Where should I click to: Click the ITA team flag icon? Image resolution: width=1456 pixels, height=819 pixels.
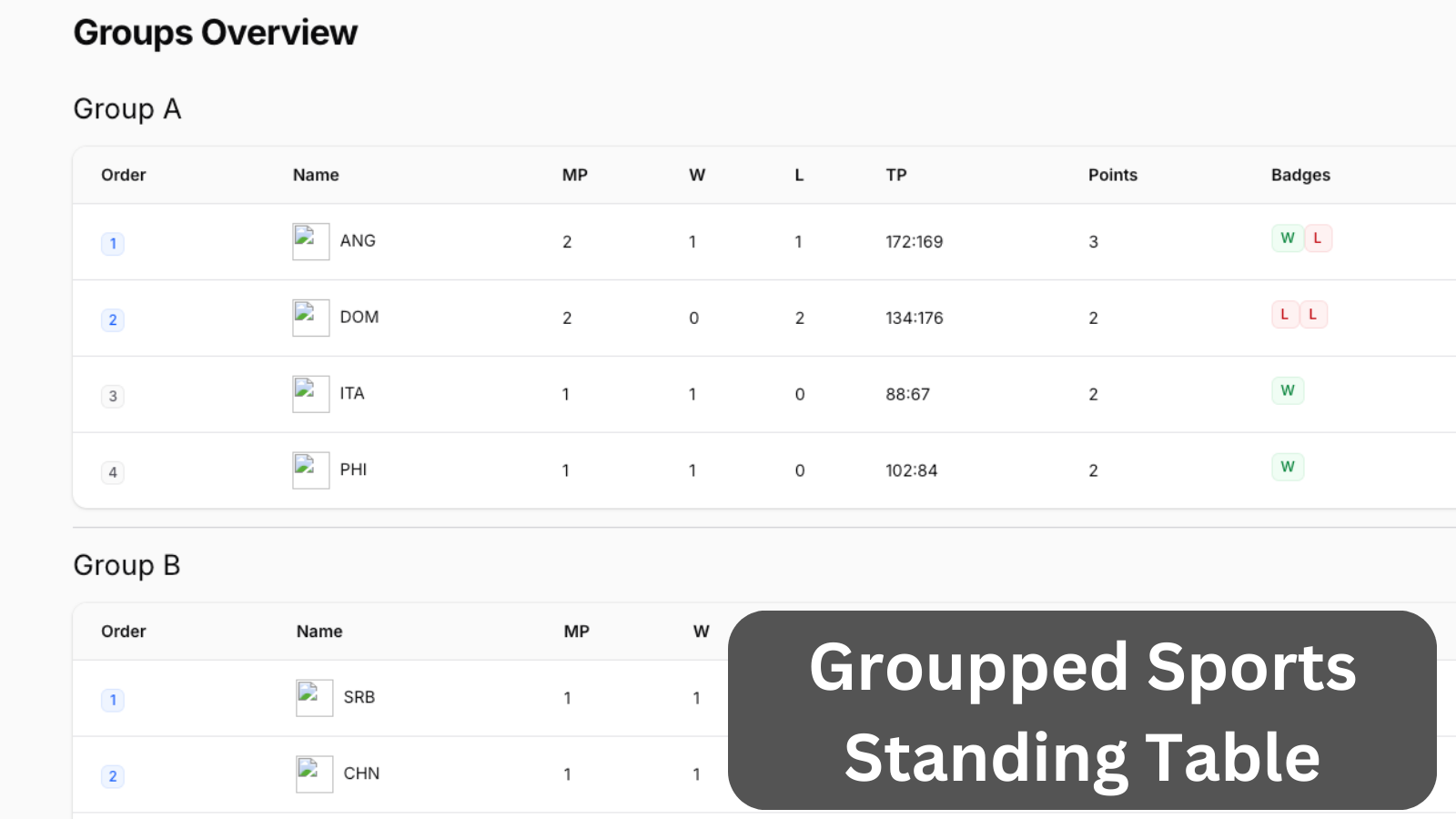click(x=310, y=394)
